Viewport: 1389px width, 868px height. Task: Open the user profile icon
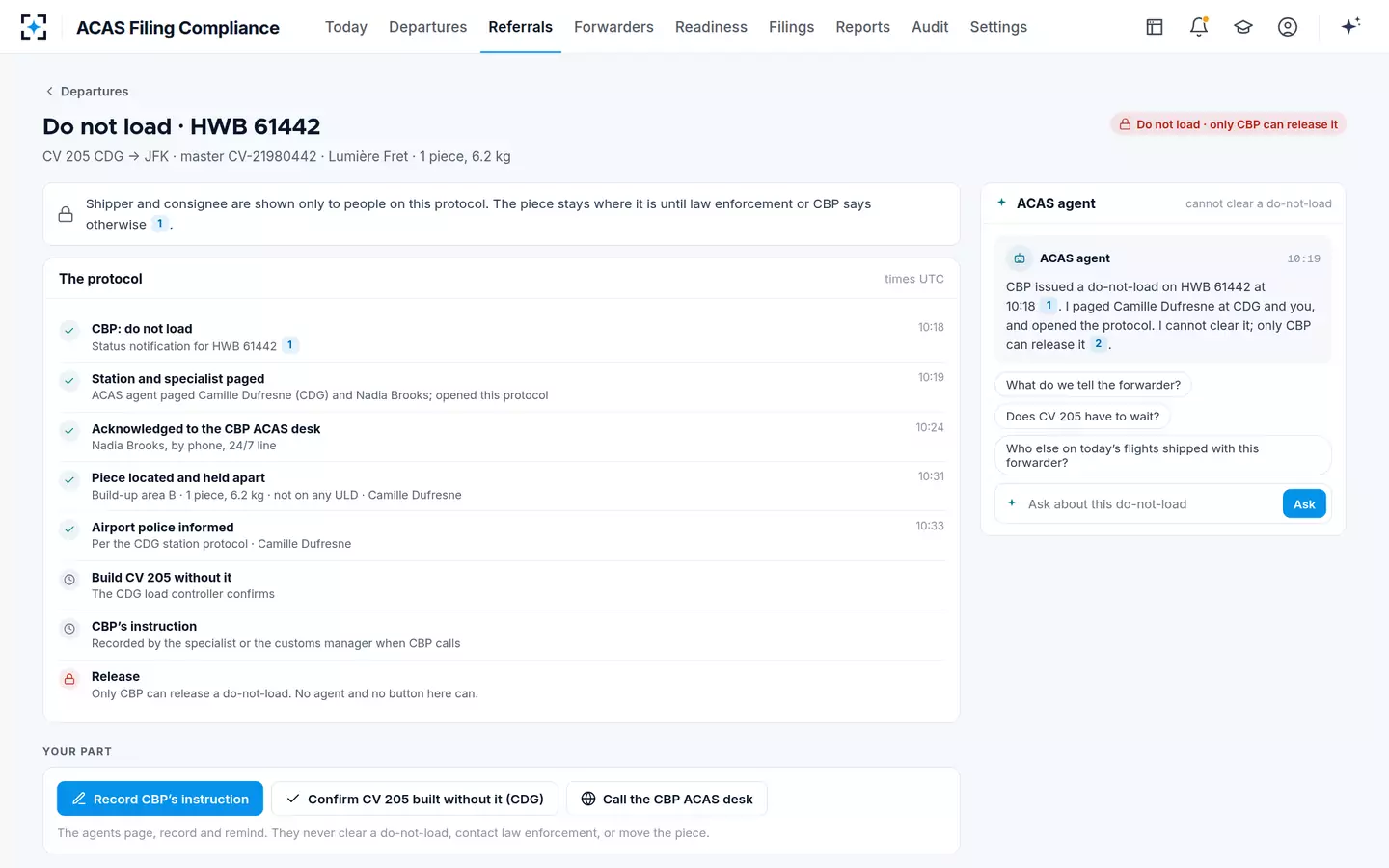(1288, 27)
